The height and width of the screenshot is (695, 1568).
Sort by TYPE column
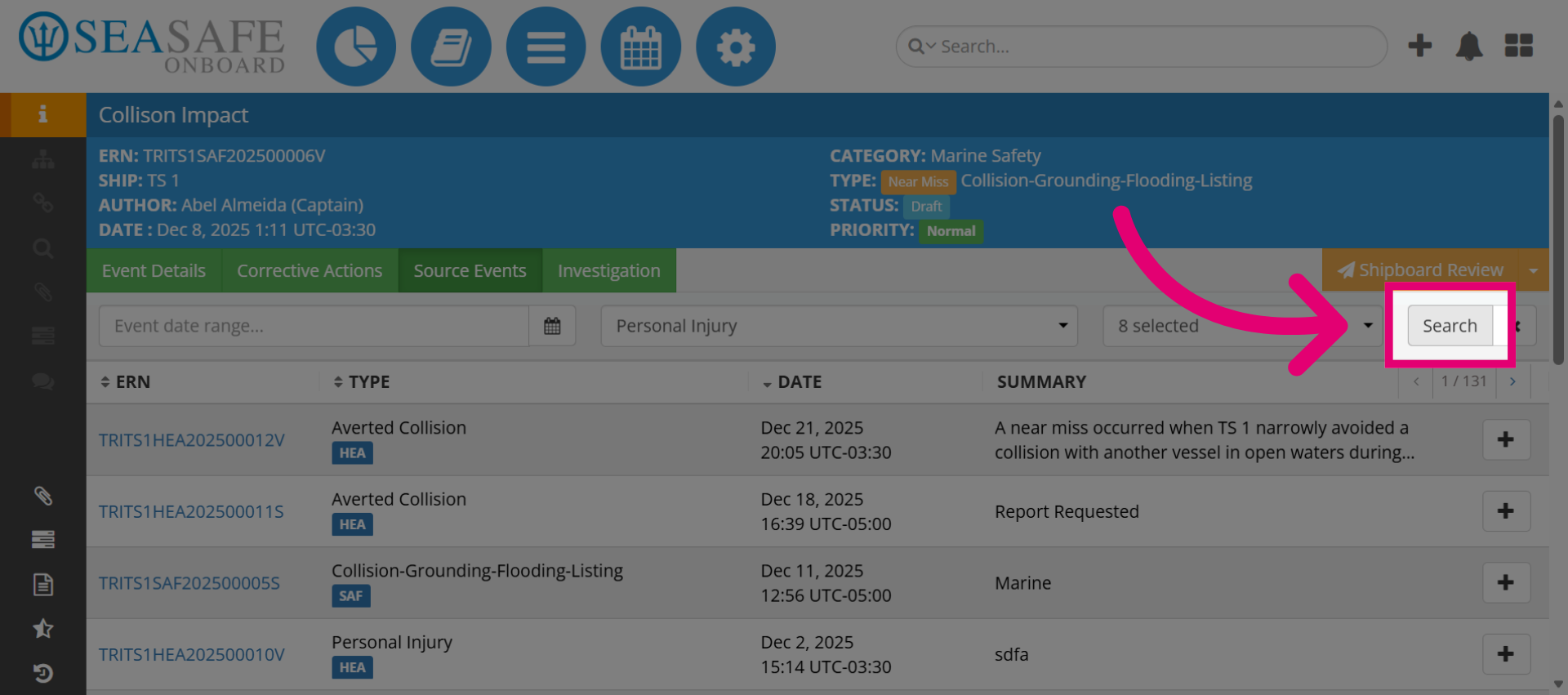point(361,381)
